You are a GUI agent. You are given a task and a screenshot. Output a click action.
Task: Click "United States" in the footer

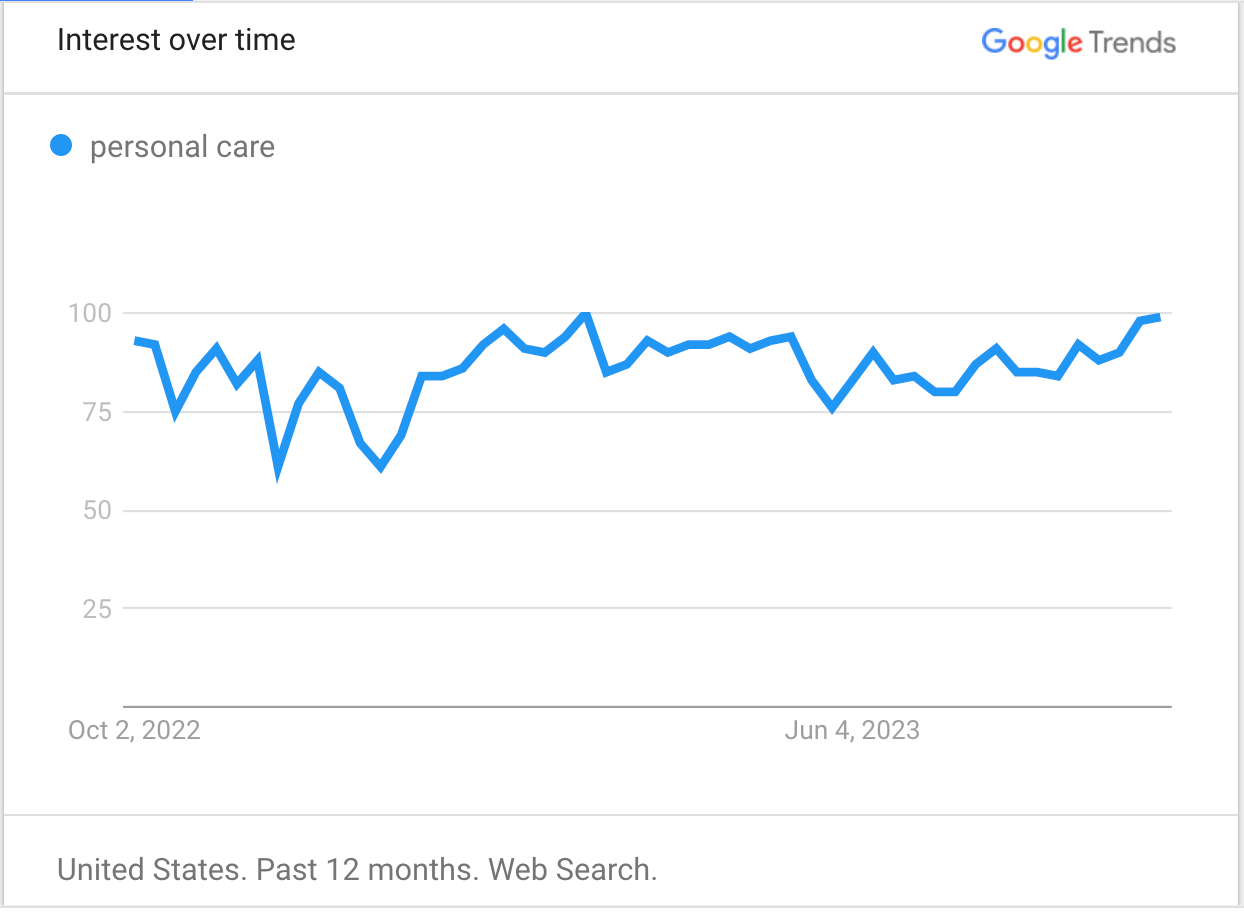[x=150, y=869]
